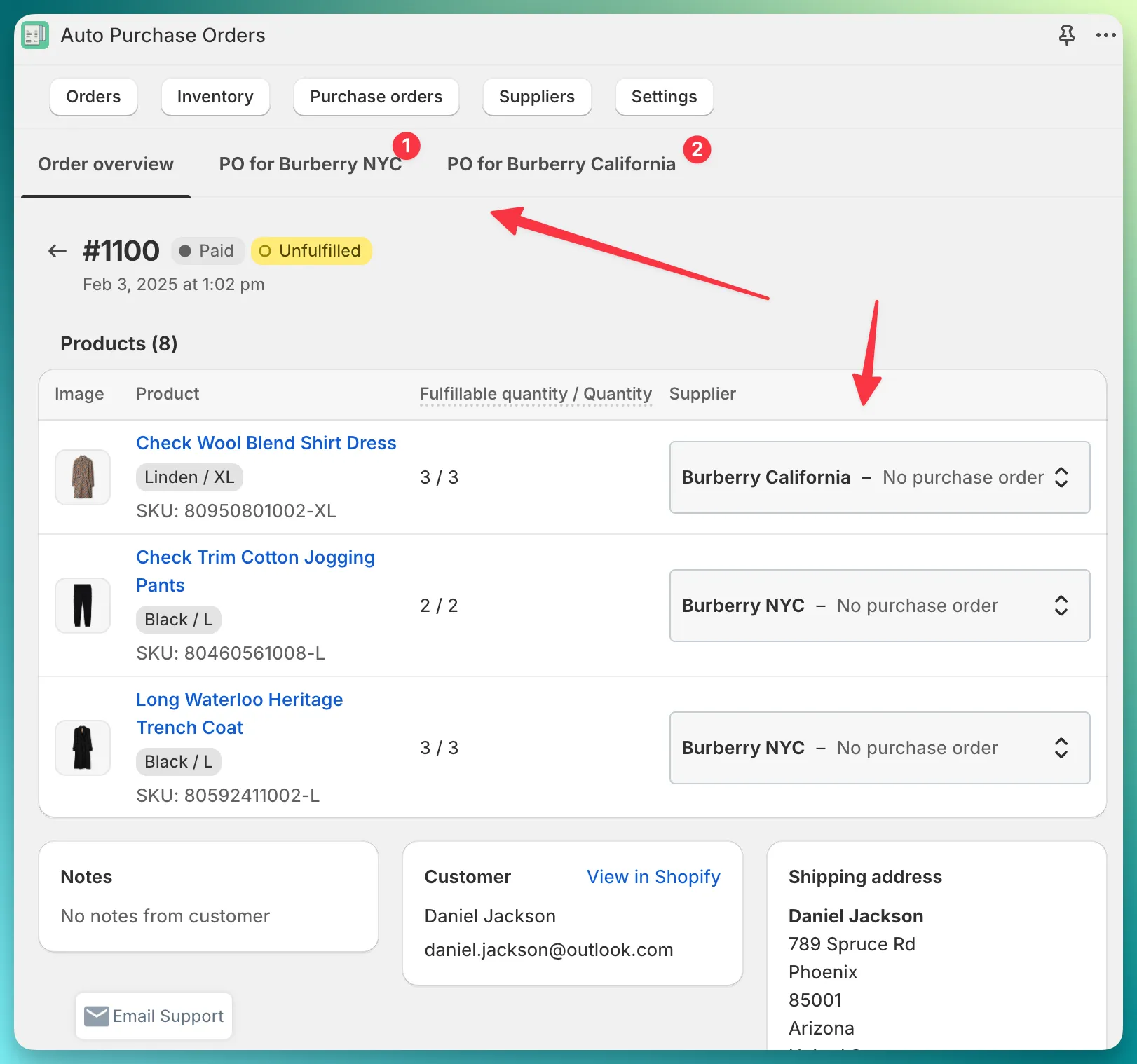Switch to the Order overview tab

coord(106,164)
